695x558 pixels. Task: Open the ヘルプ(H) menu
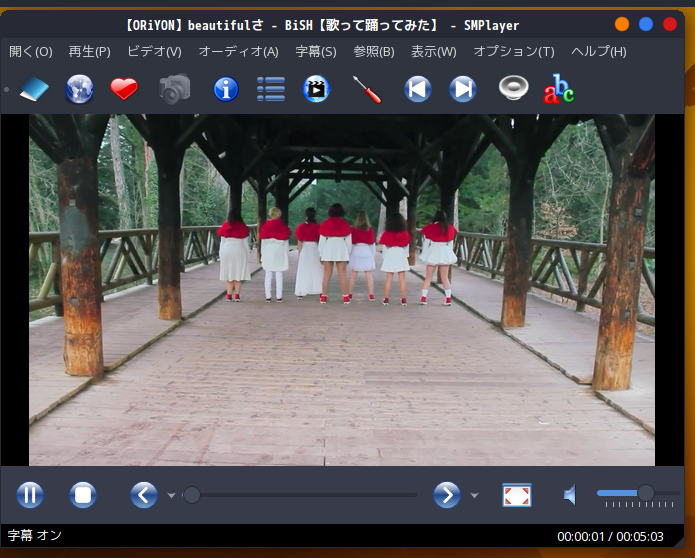598,52
